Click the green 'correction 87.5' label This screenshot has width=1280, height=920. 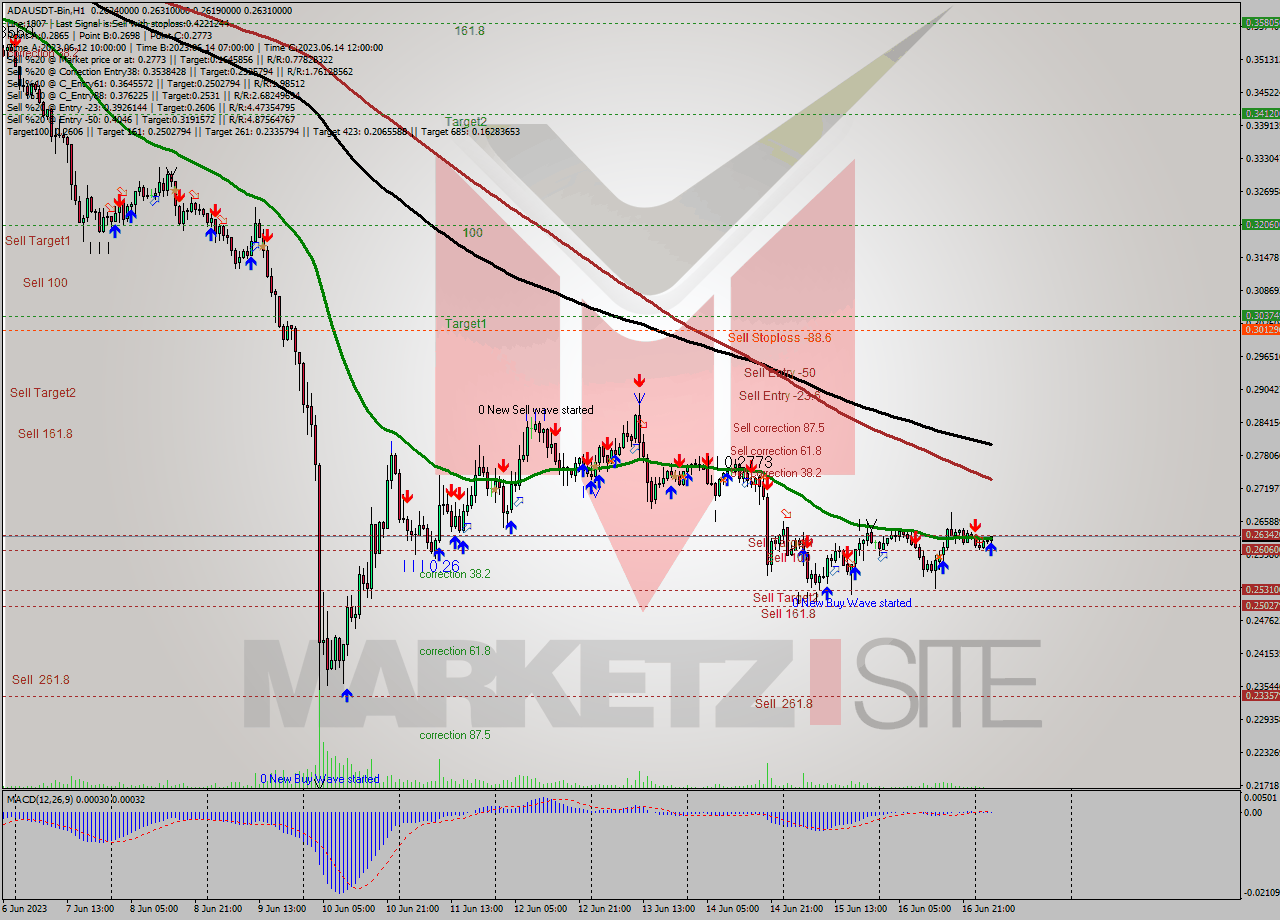pos(455,735)
